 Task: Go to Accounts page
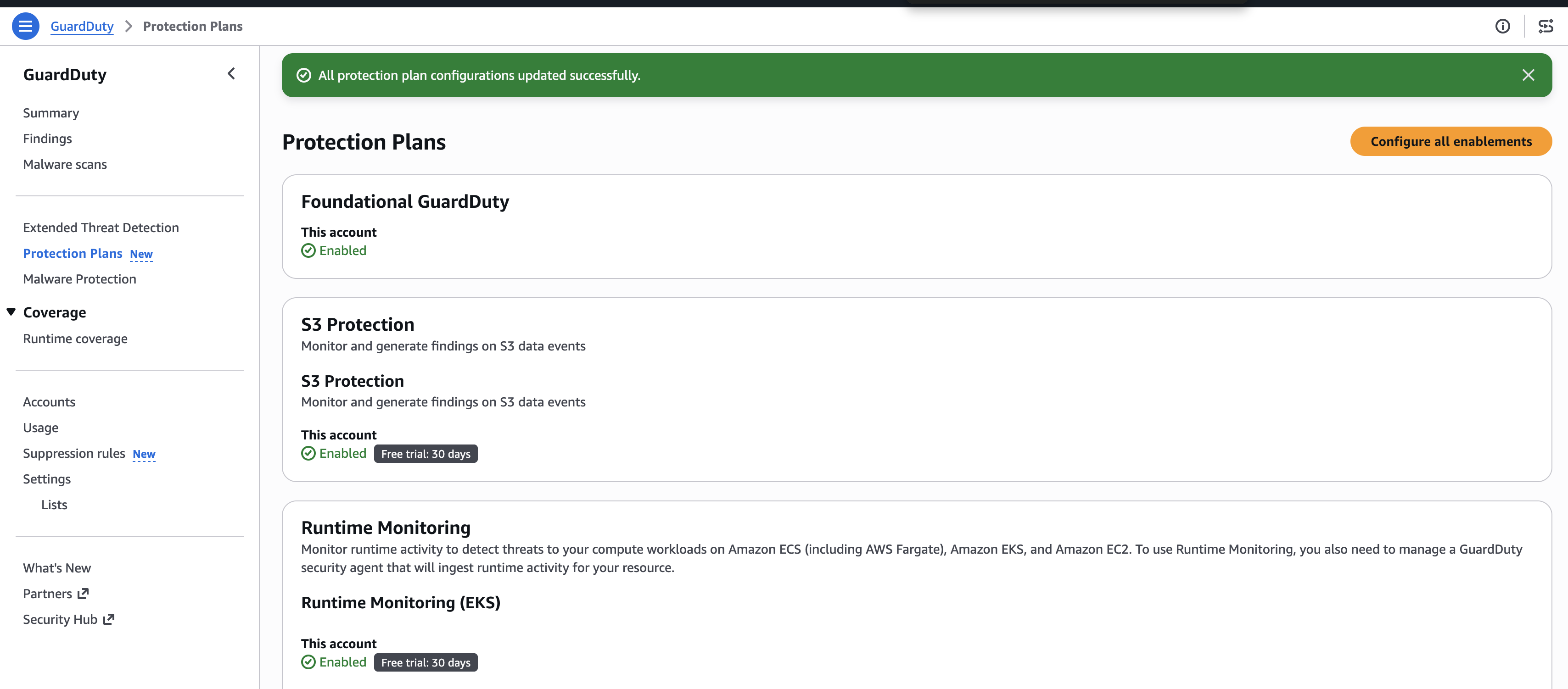(x=49, y=402)
